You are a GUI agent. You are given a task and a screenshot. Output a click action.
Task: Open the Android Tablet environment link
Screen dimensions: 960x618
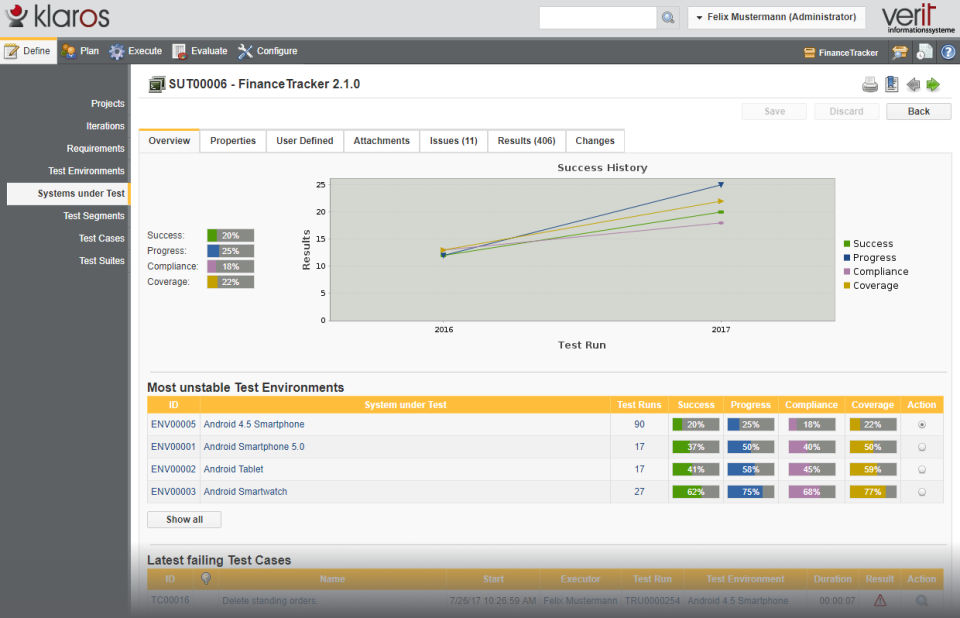233,469
